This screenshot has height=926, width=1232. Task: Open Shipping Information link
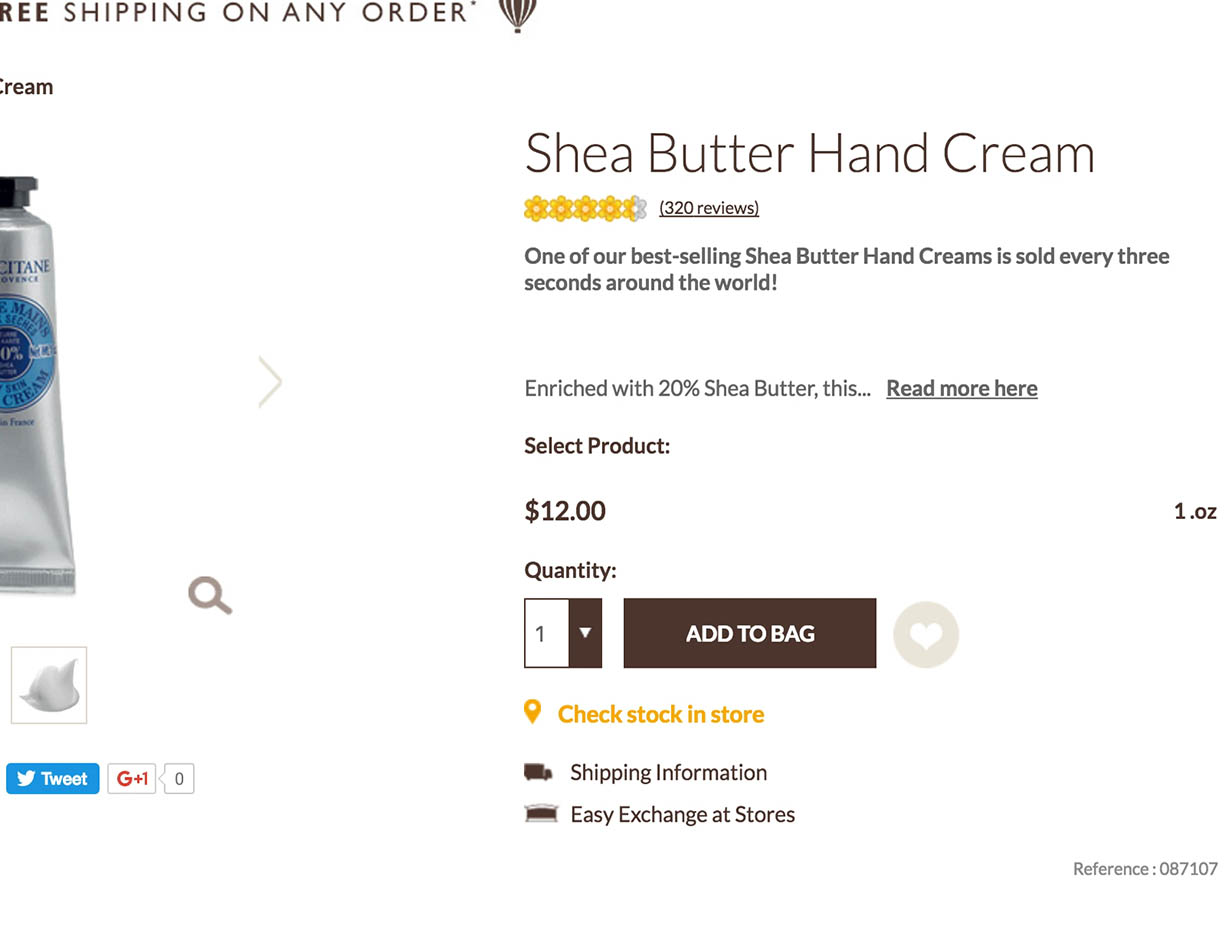click(668, 772)
